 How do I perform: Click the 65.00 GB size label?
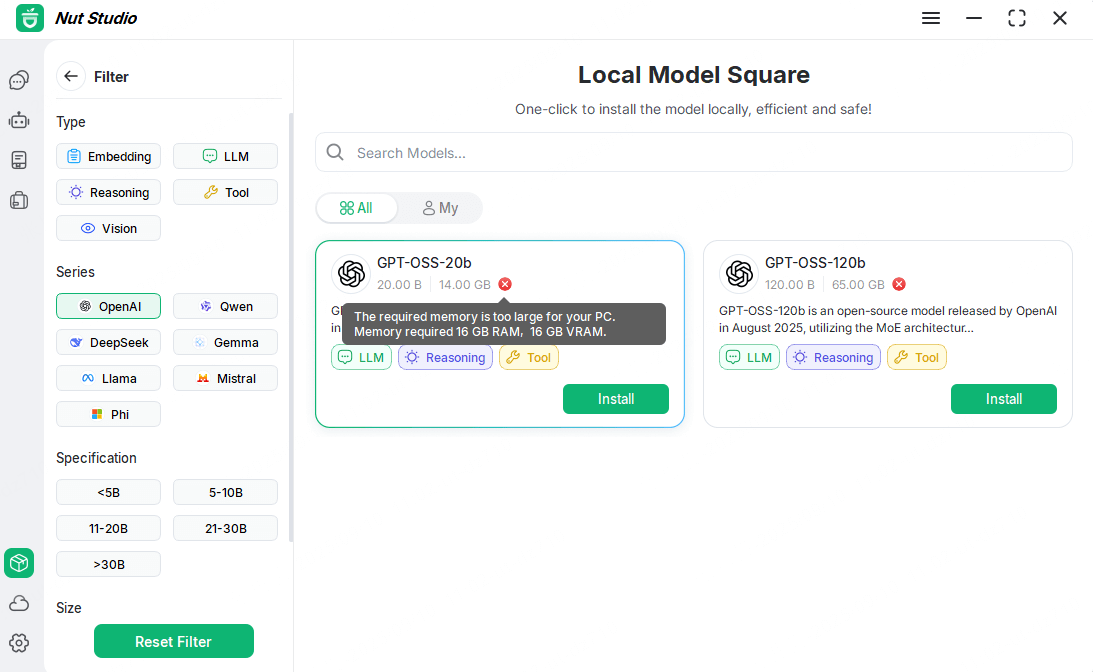(x=858, y=284)
